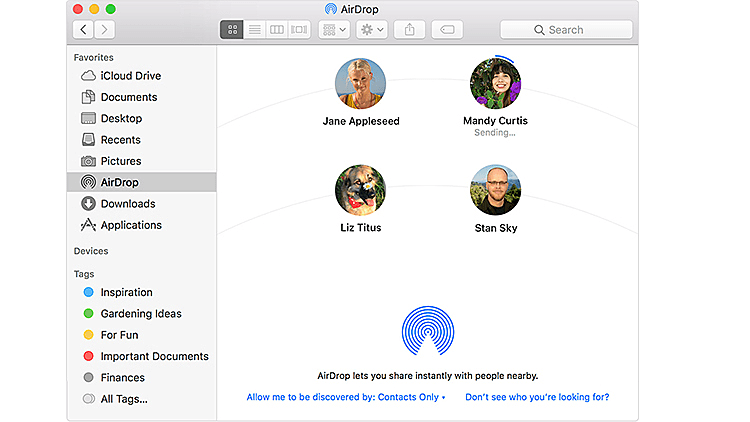Viewport: 750px width, 422px height.
Task: Open iCloud Drive in sidebar
Action: pyautogui.click(x=130, y=76)
